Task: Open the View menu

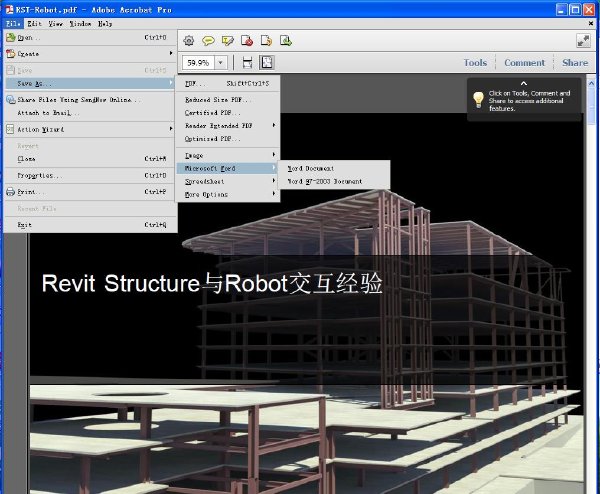Action: 55,24
